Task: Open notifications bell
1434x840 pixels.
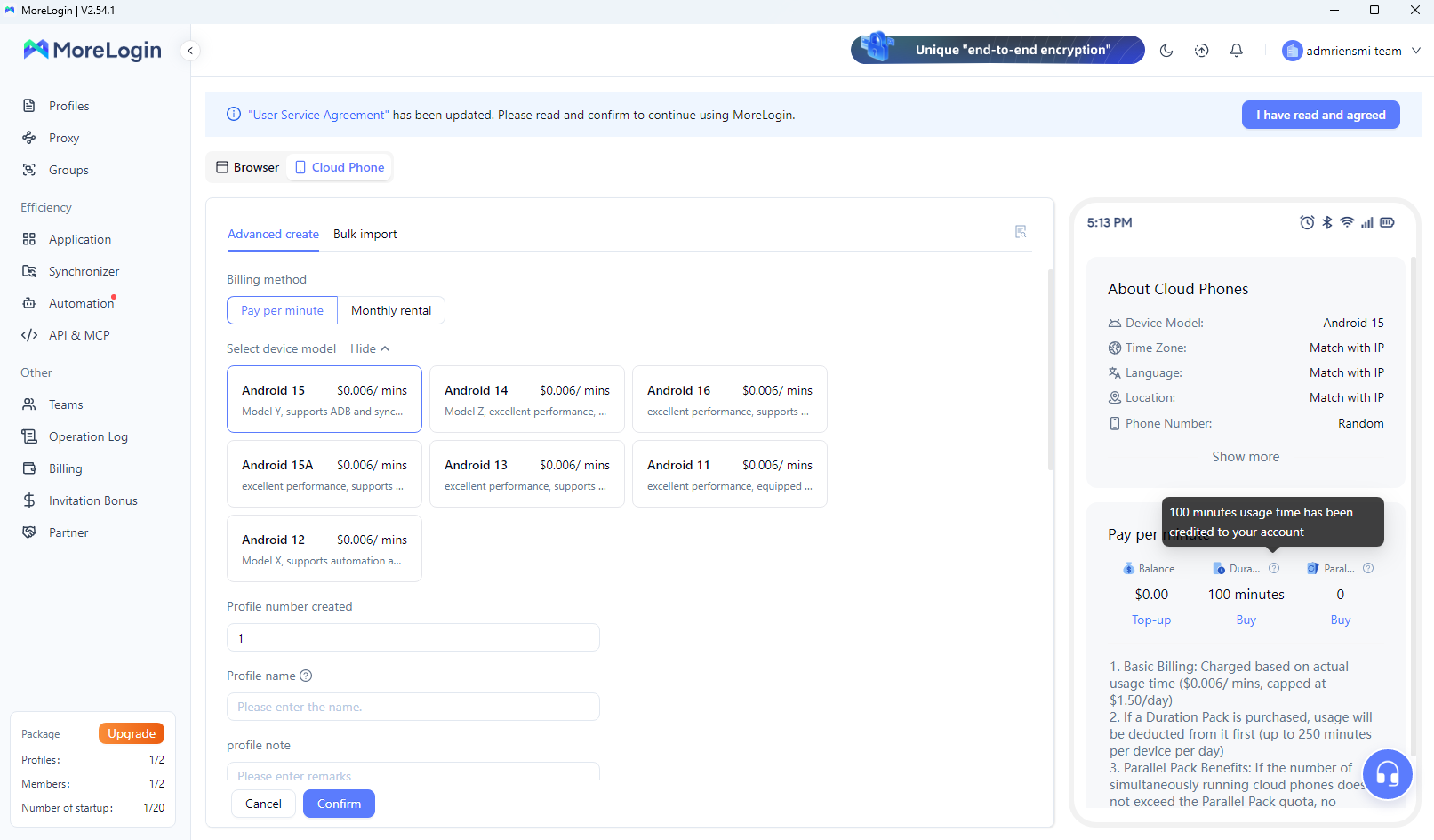Action: (x=1236, y=51)
